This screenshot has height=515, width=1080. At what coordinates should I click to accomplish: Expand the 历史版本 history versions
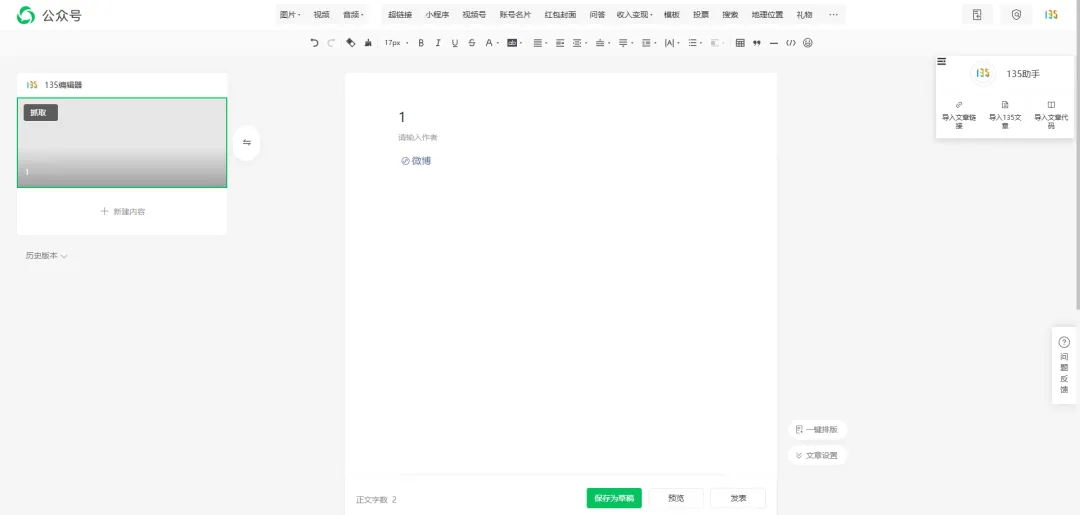pos(46,255)
